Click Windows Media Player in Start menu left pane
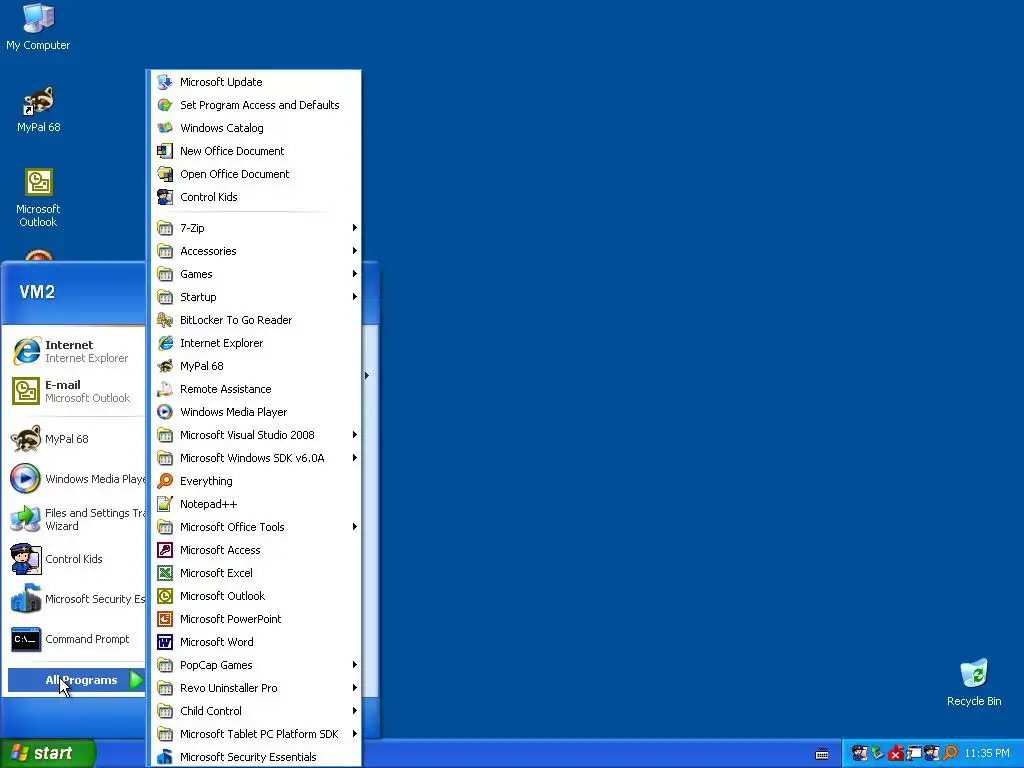Screen dimensions: 1024x768 76,479
